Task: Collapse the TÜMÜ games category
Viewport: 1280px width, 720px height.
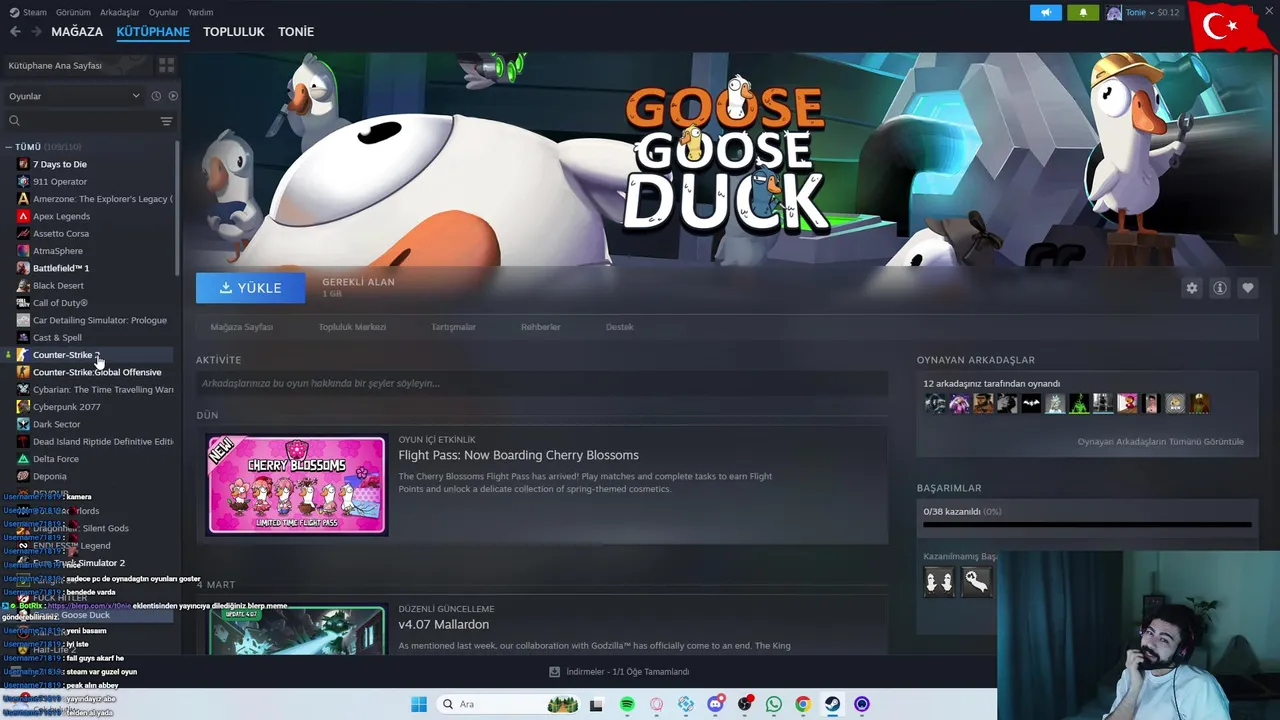Action: pyautogui.click(x=9, y=147)
